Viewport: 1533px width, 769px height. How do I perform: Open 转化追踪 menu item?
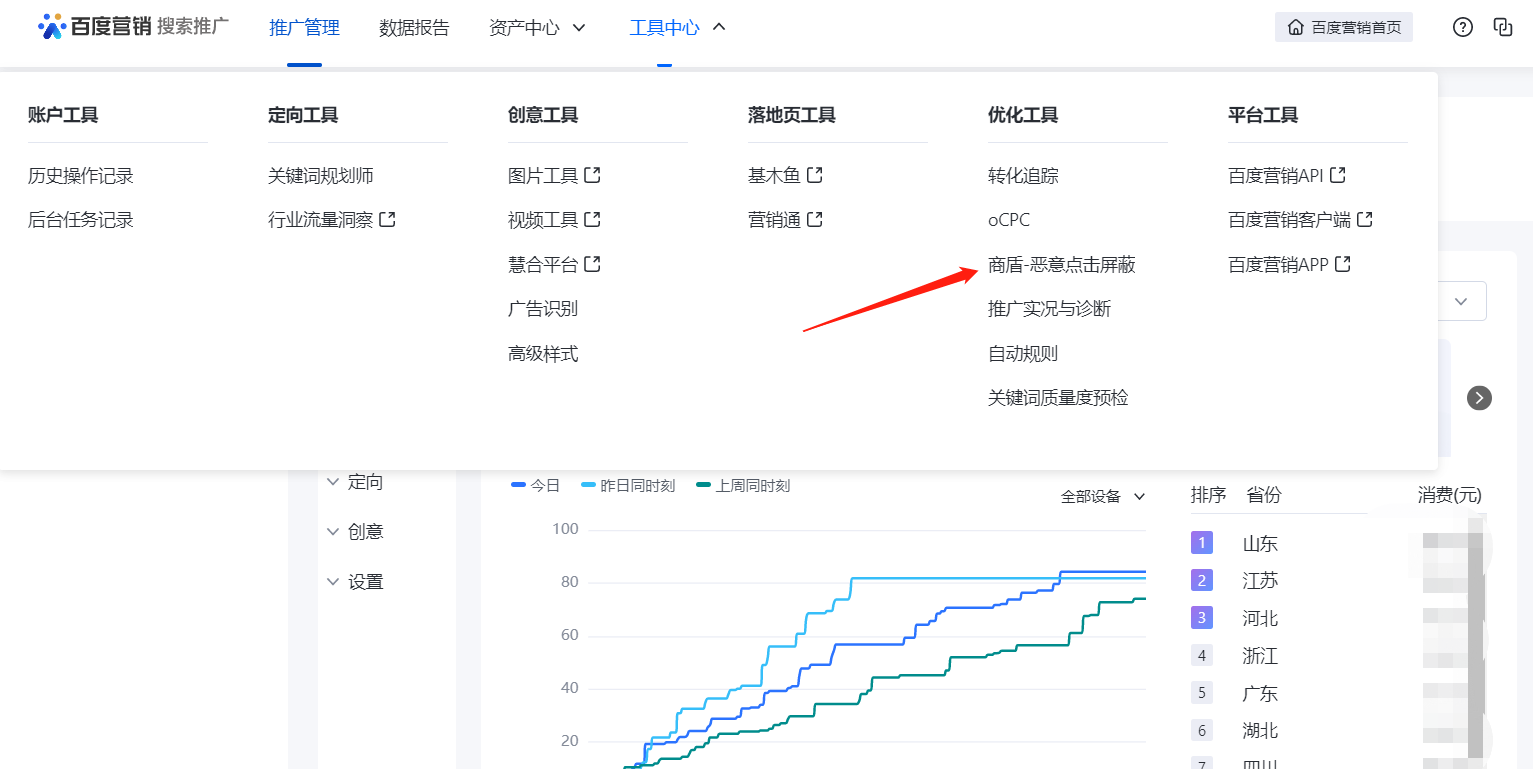[1023, 176]
